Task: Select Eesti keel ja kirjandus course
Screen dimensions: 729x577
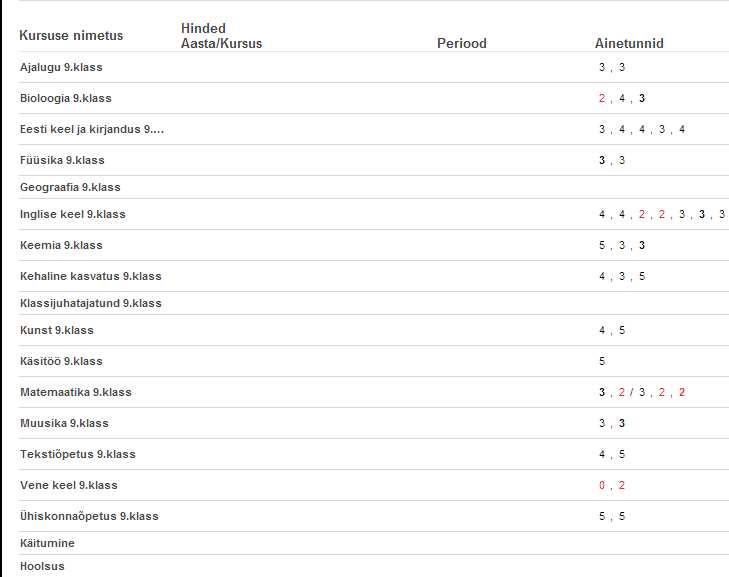Action: click(x=92, y=129)
